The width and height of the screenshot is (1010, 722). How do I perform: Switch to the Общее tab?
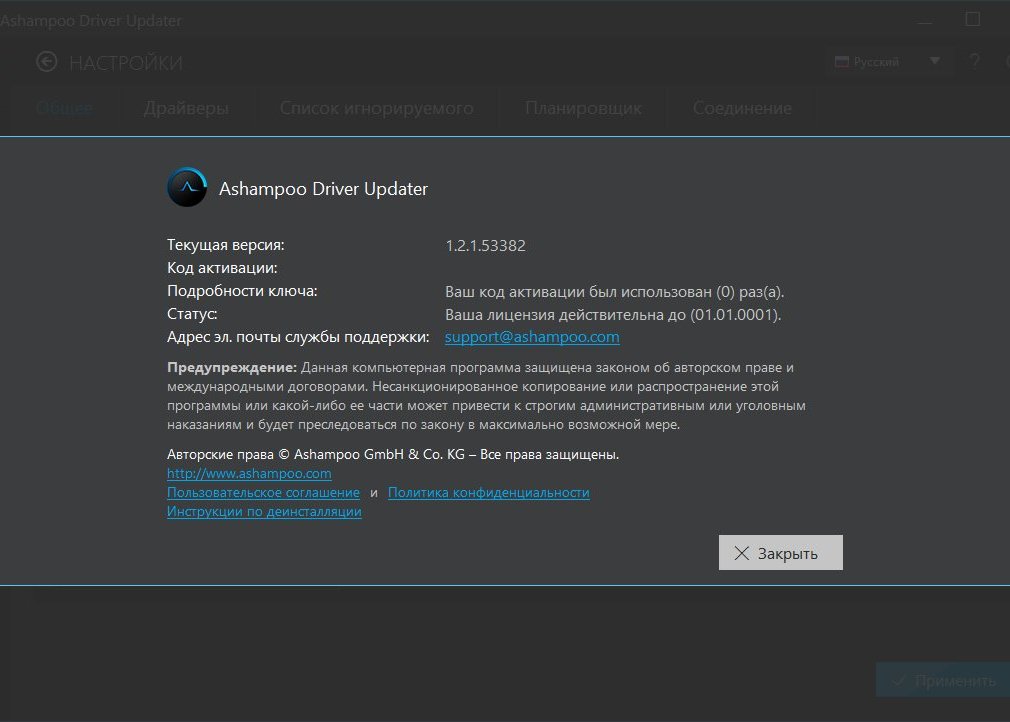coord(64,108)
